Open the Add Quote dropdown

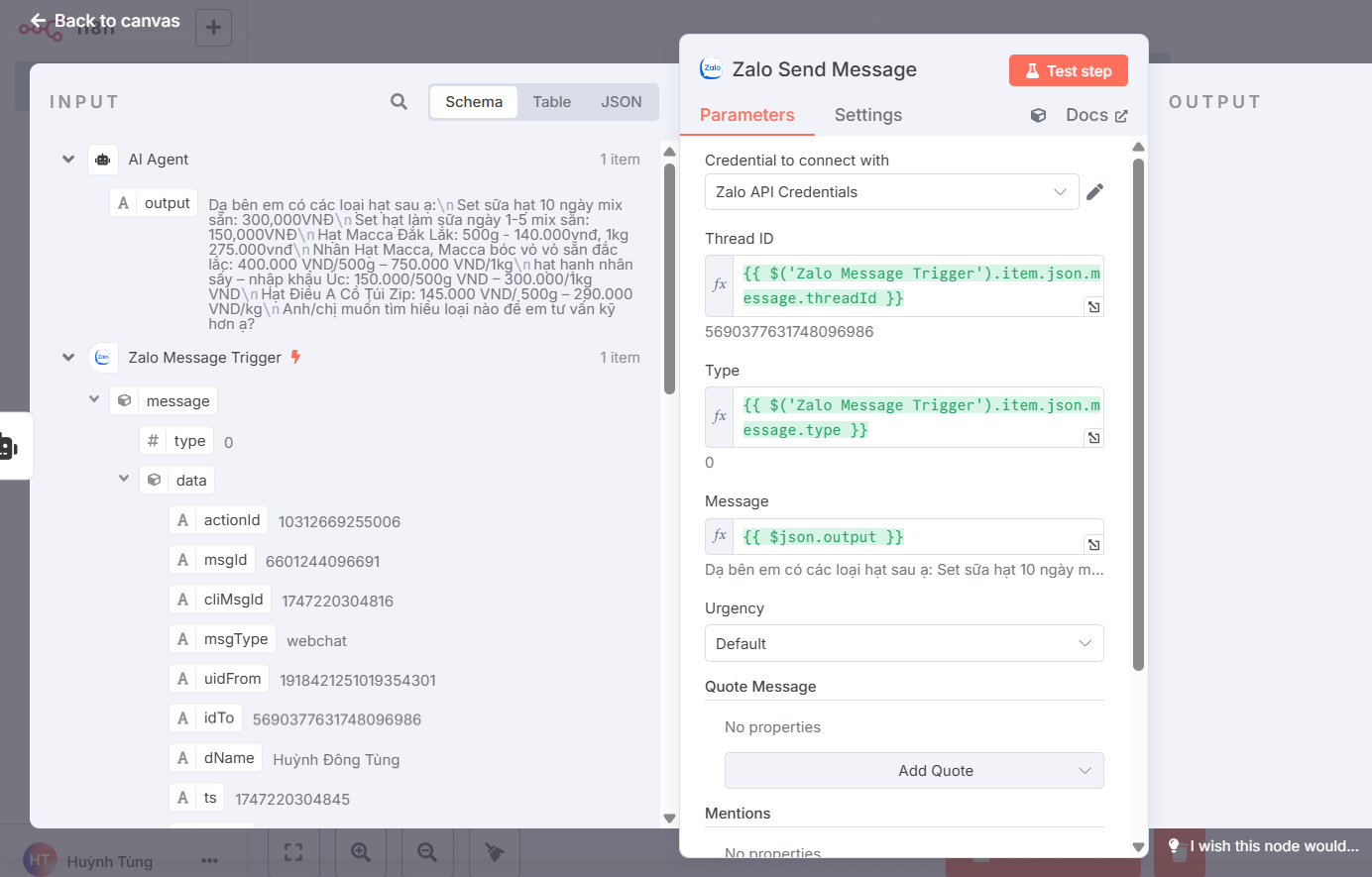(x=914, y=771)
